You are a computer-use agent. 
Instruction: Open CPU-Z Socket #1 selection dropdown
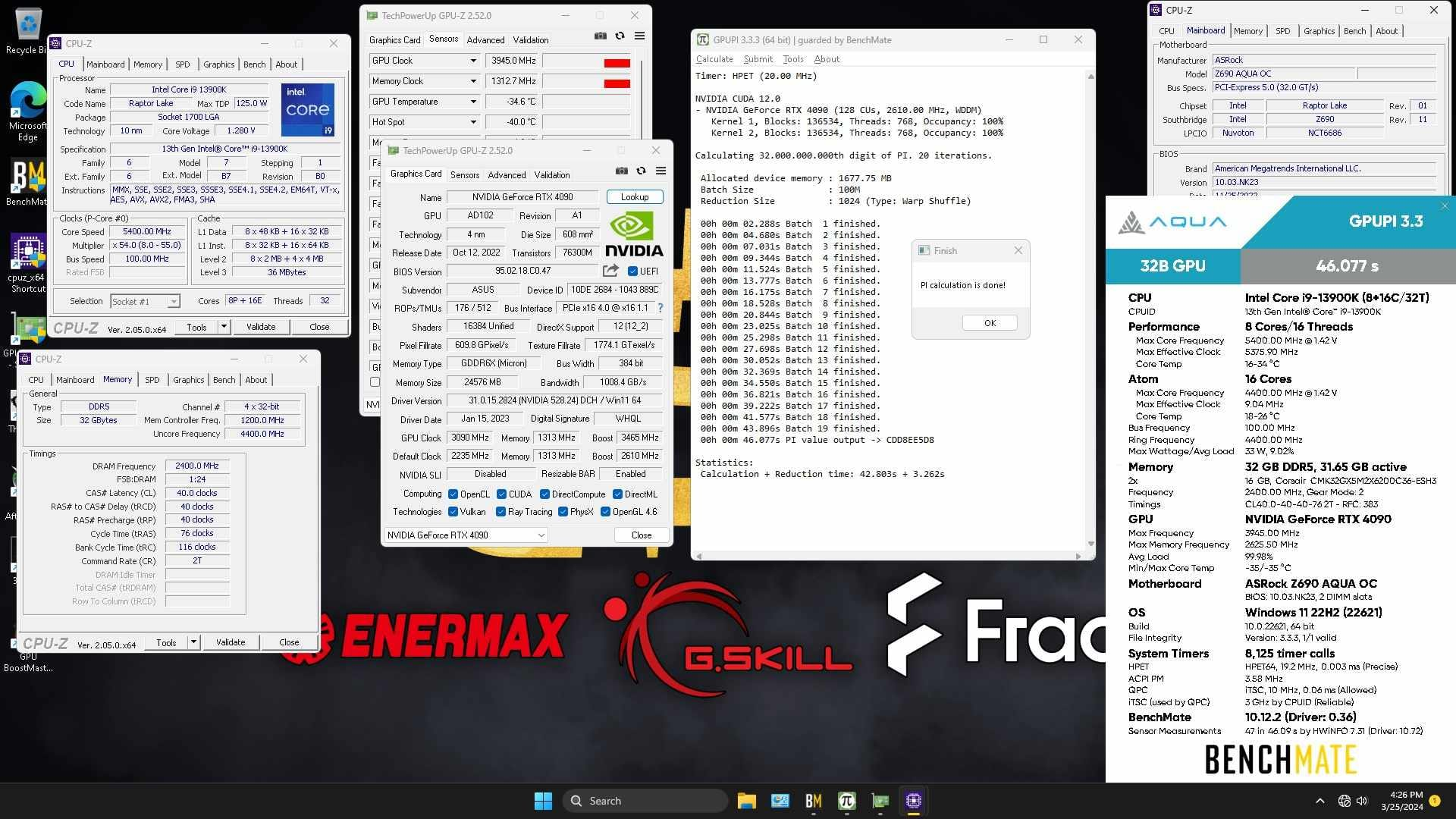tap(174, 302)
